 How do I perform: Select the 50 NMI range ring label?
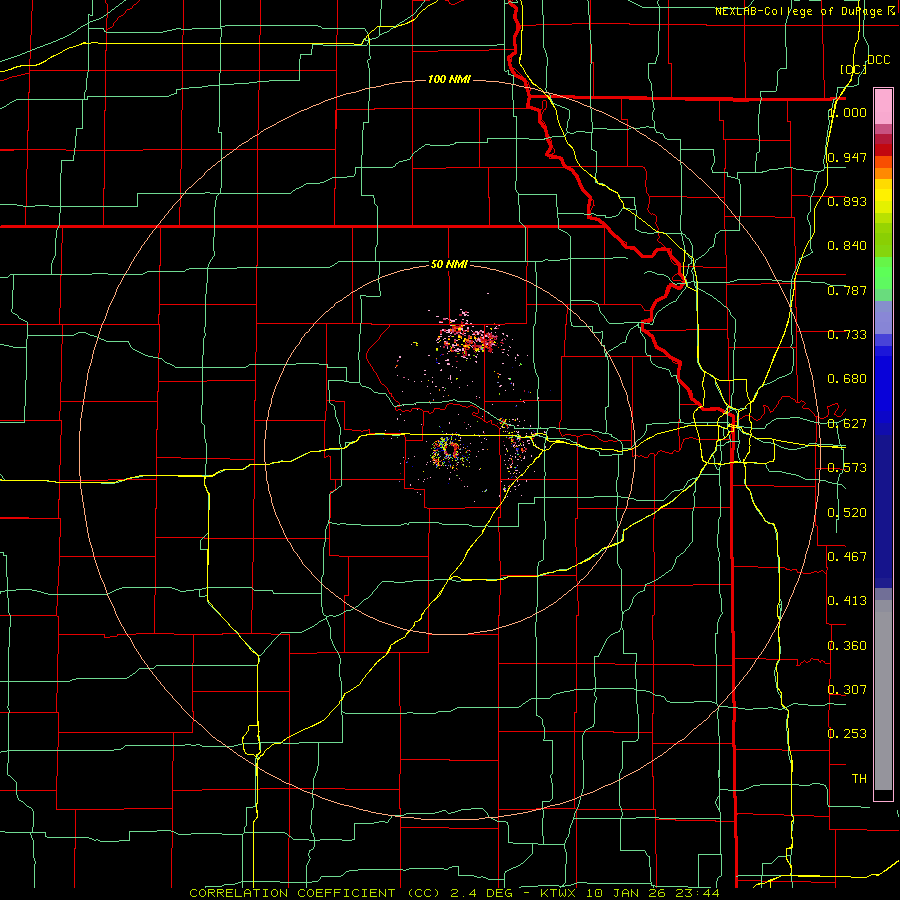click(449, 264)
